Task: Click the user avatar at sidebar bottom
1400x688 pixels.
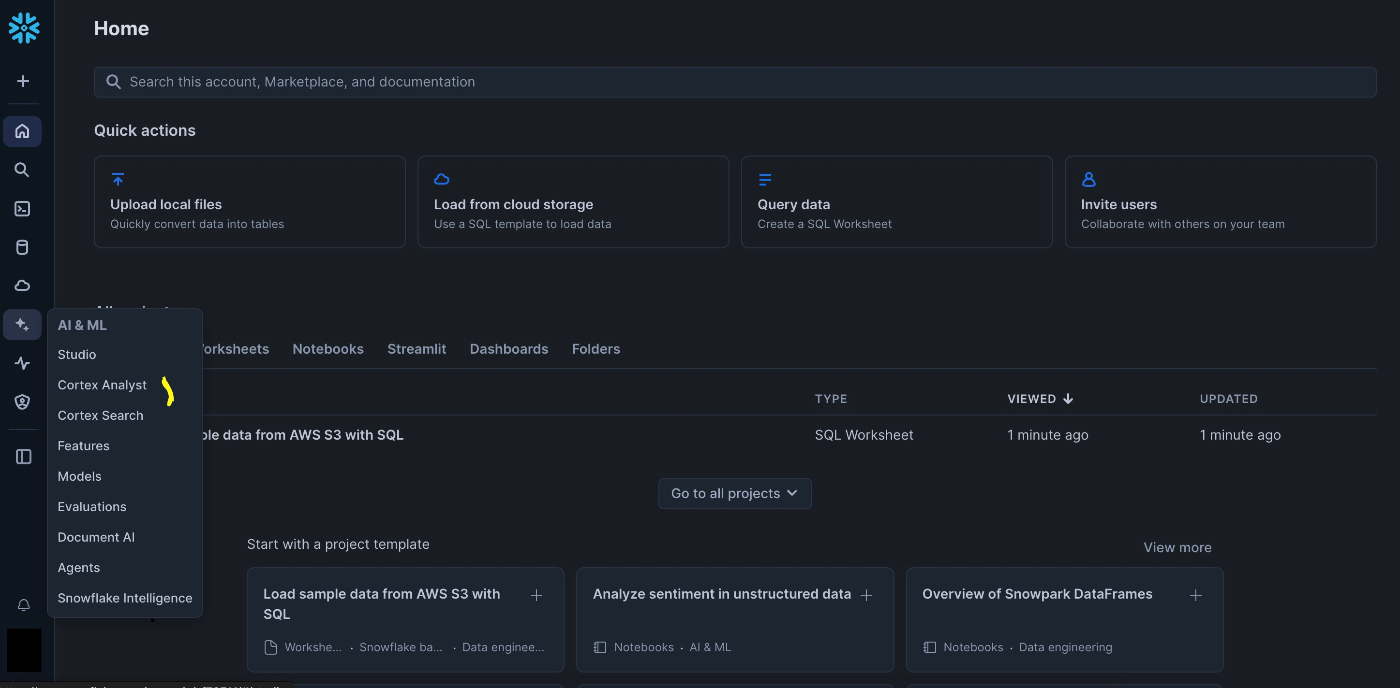Action: pos(24,650)
